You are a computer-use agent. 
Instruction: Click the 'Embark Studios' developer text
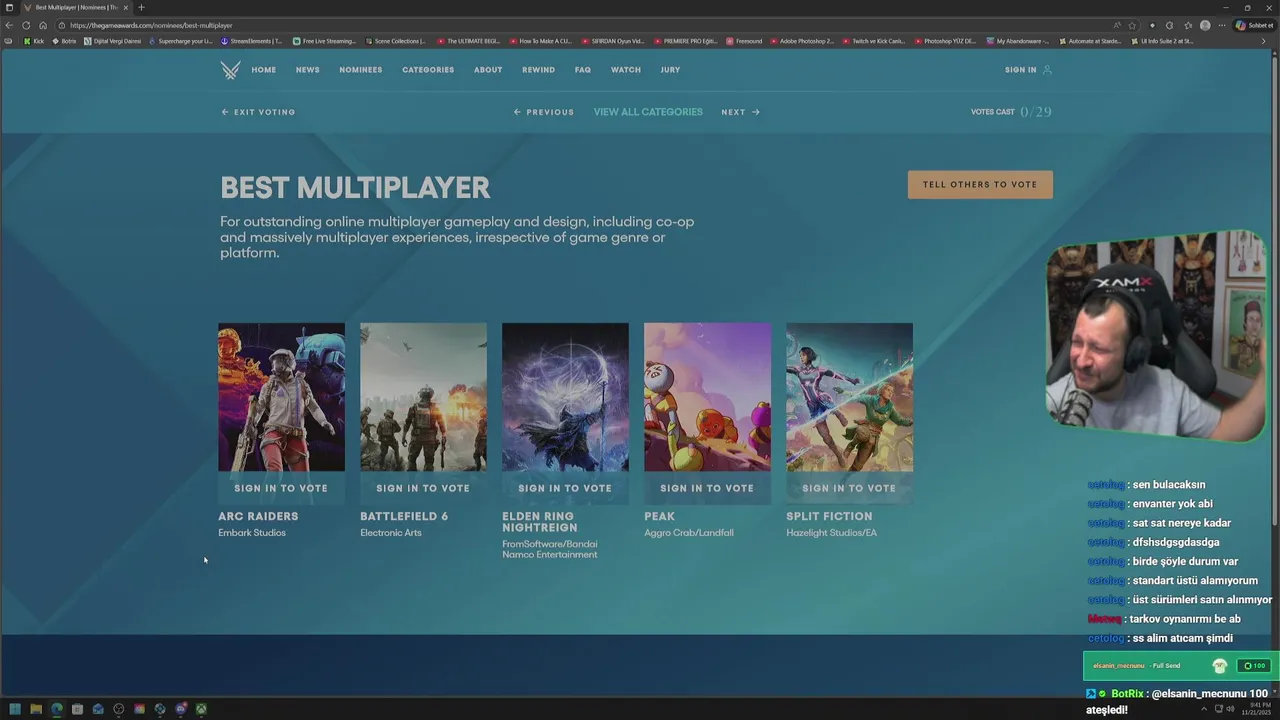252,533
